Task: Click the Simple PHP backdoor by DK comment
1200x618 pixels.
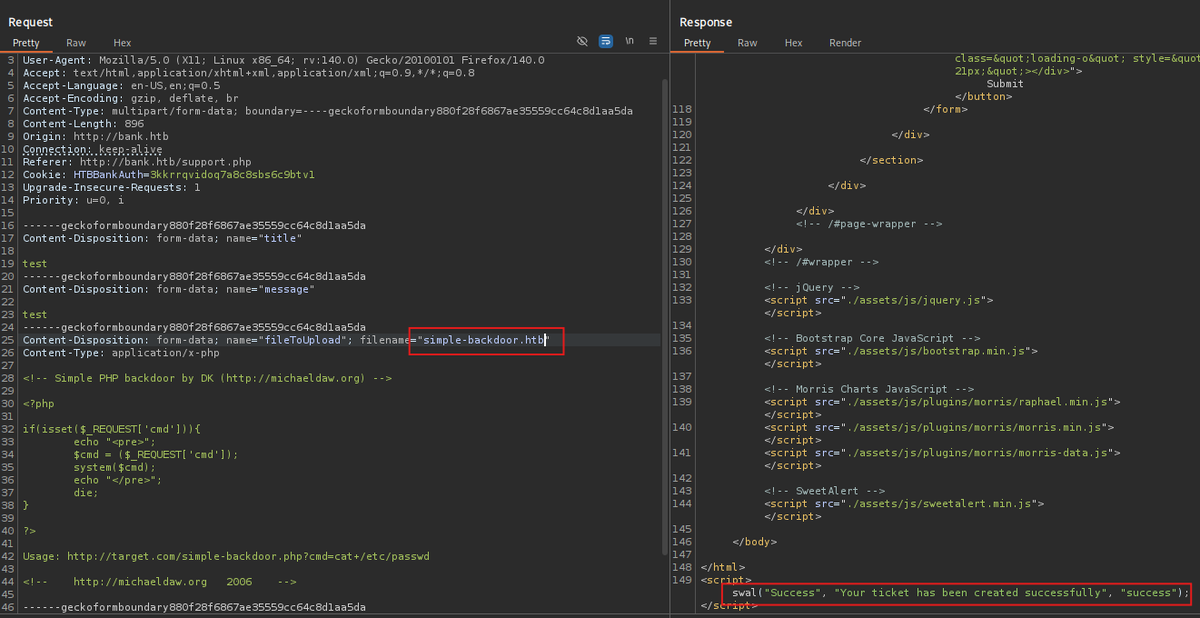Action: pyautogui.click(x=208, y=379)
